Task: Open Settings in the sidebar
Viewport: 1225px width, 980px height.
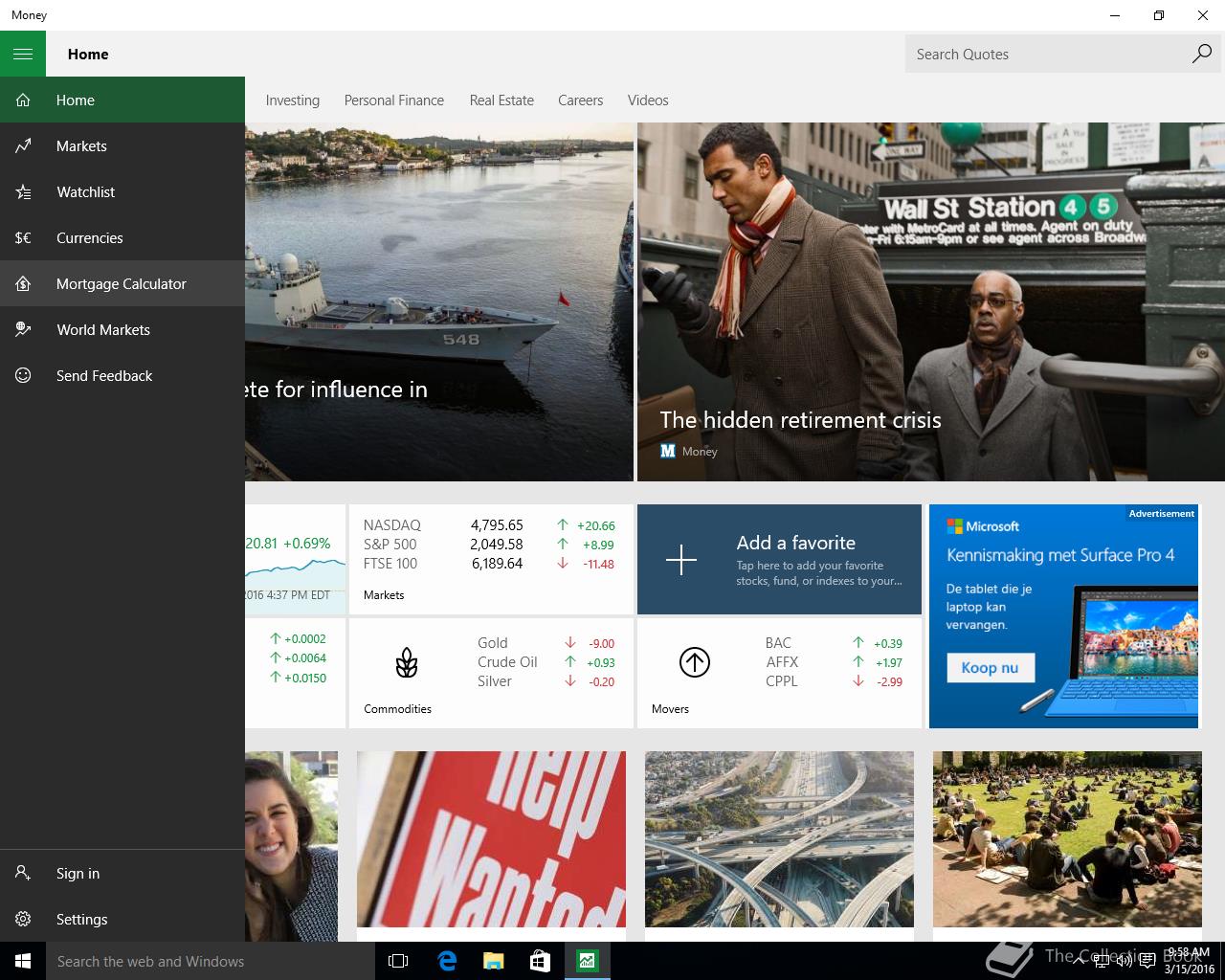Action: point(122,919)
